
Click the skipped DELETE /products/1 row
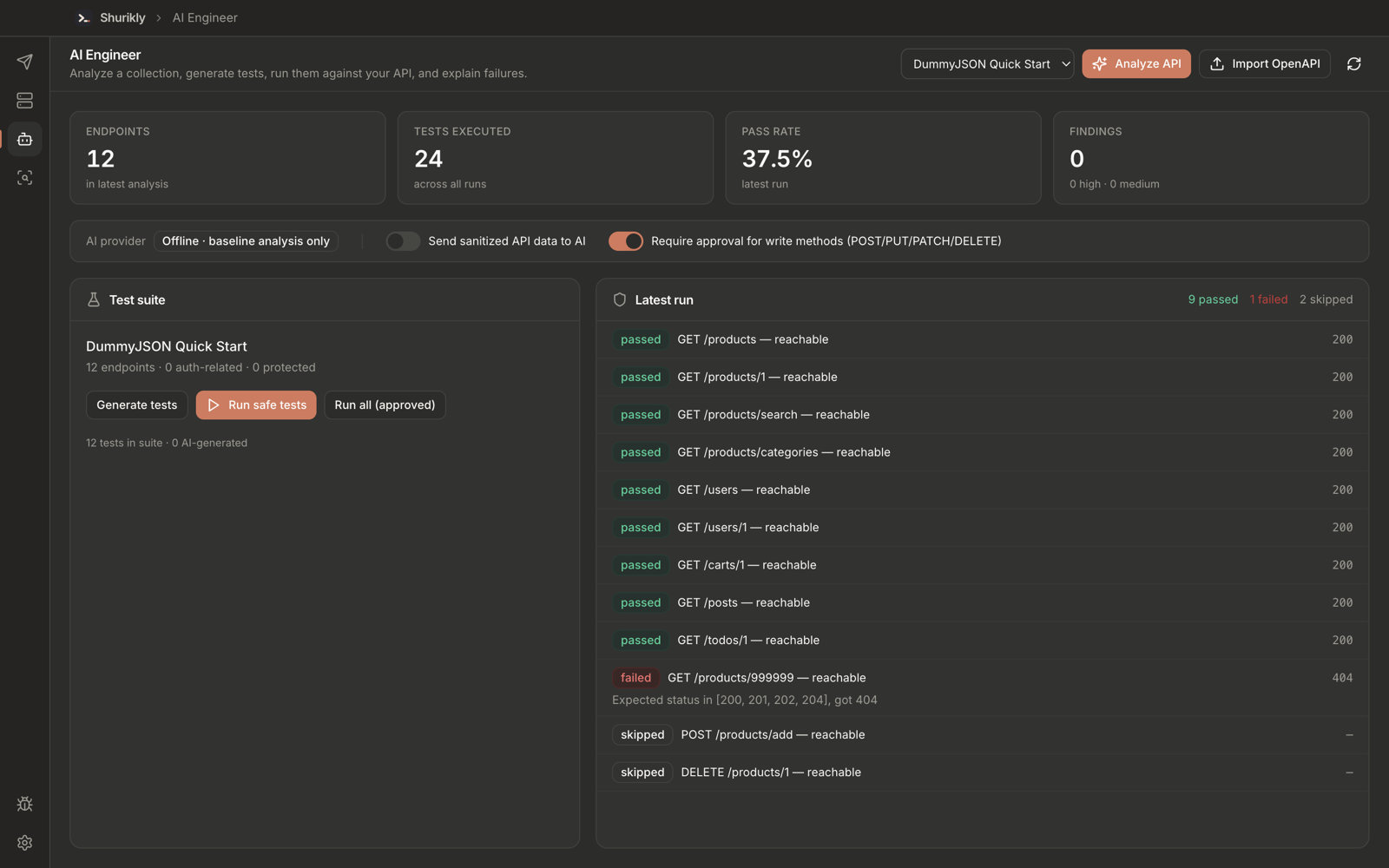pyautogui.click(x=982, y=773)
